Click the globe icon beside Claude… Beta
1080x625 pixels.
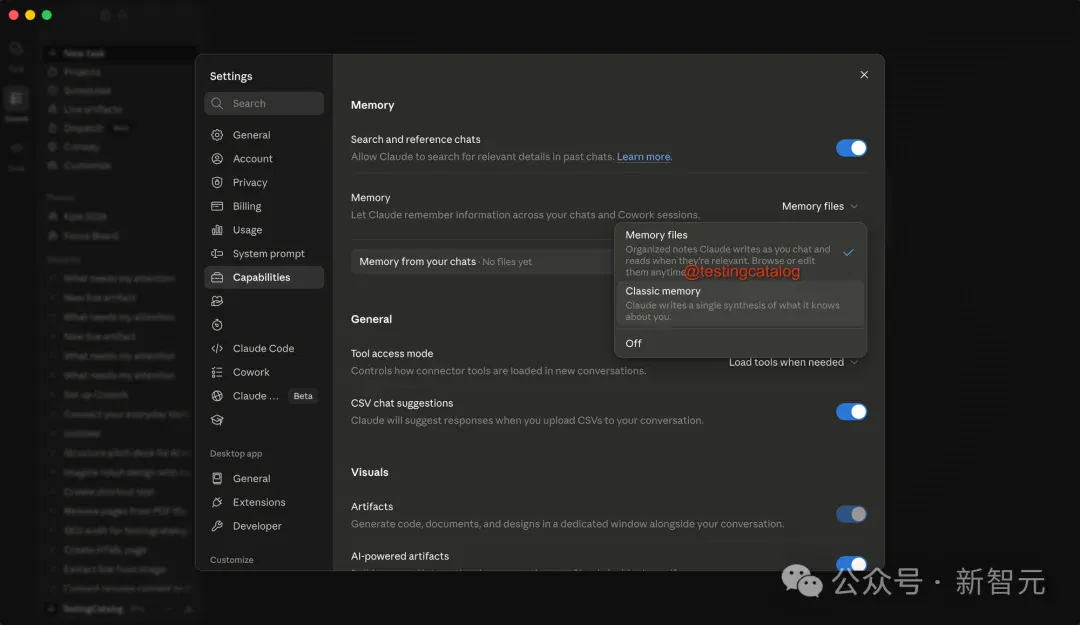[x=217, y=396]
